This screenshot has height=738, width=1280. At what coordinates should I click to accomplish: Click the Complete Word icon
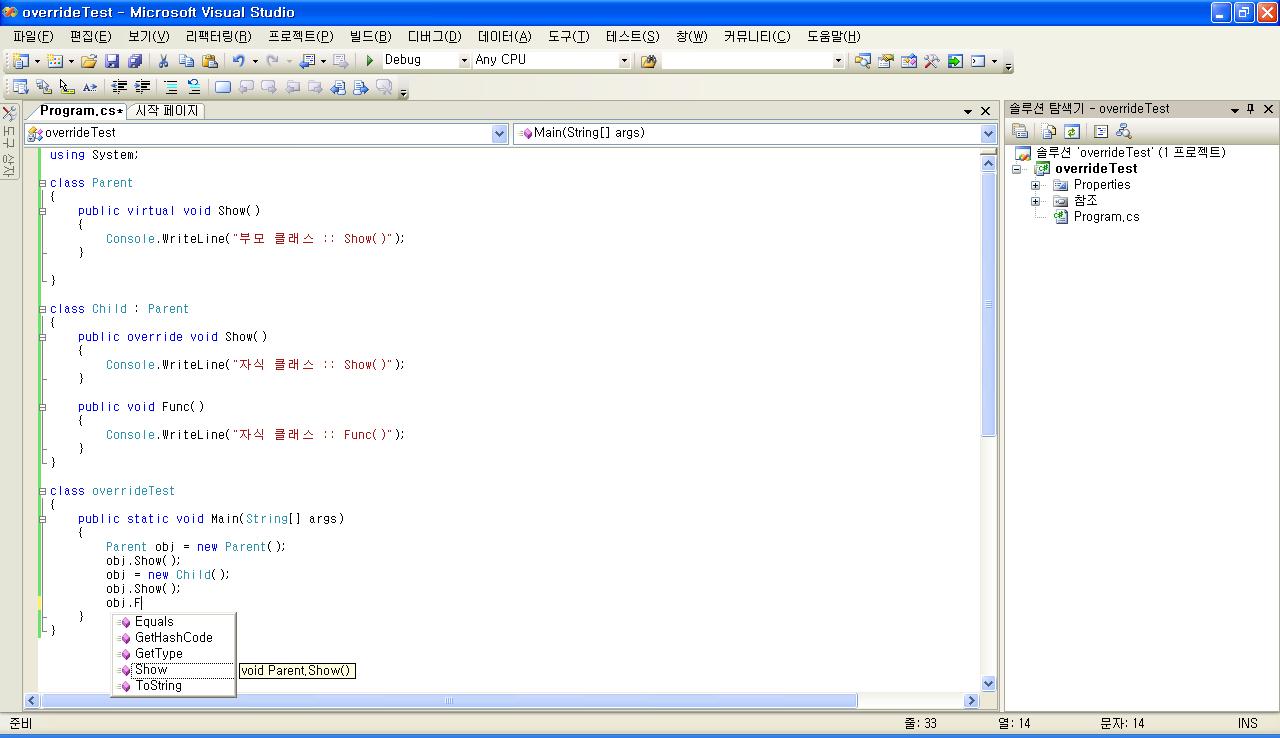point(90,87)
